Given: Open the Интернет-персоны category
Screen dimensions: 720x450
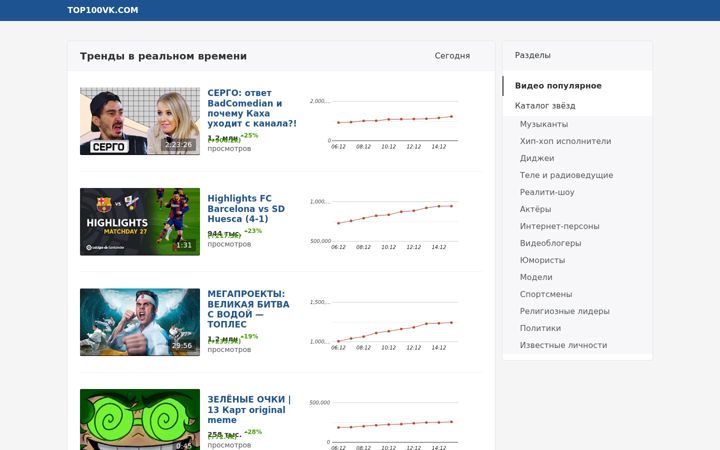Looking at the screenshot, I should (x=559, y=226).
